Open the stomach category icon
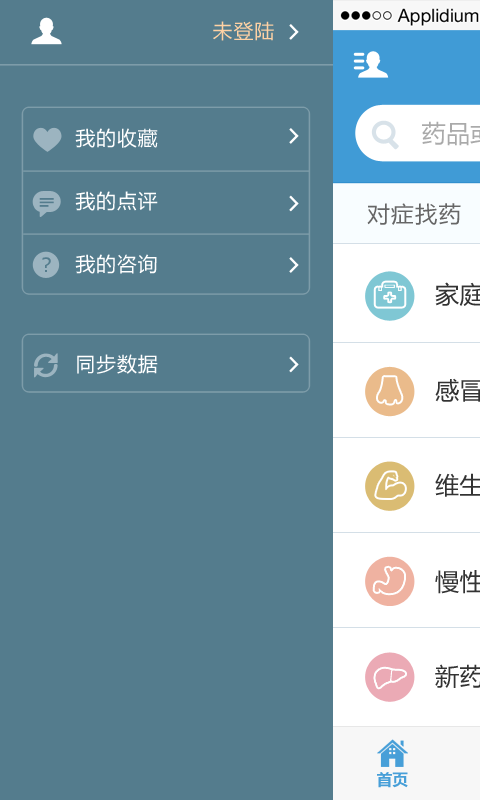480x800 pixels. 390,581
